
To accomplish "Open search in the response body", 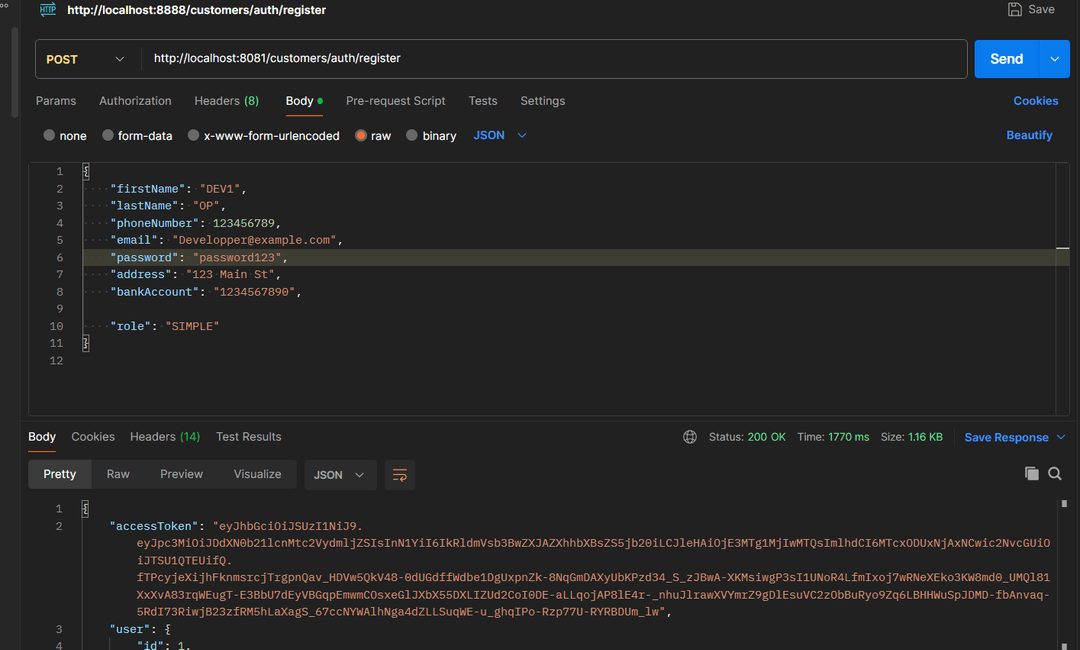I will point(1055,474).
